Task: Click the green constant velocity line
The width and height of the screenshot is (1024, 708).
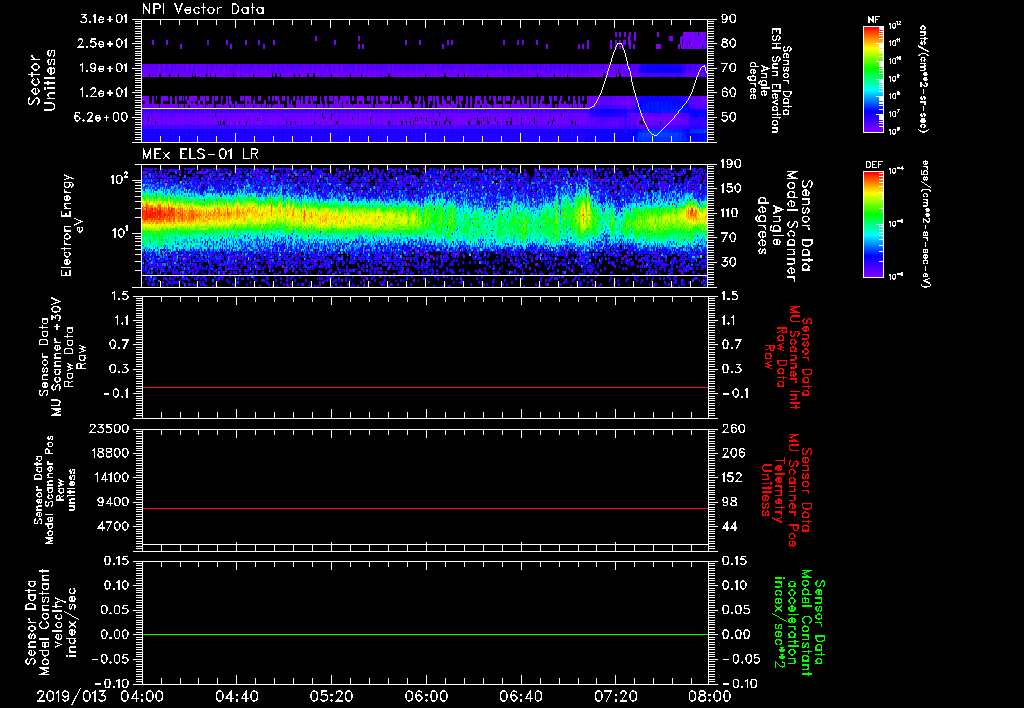Action: click(x=425, y=635)
